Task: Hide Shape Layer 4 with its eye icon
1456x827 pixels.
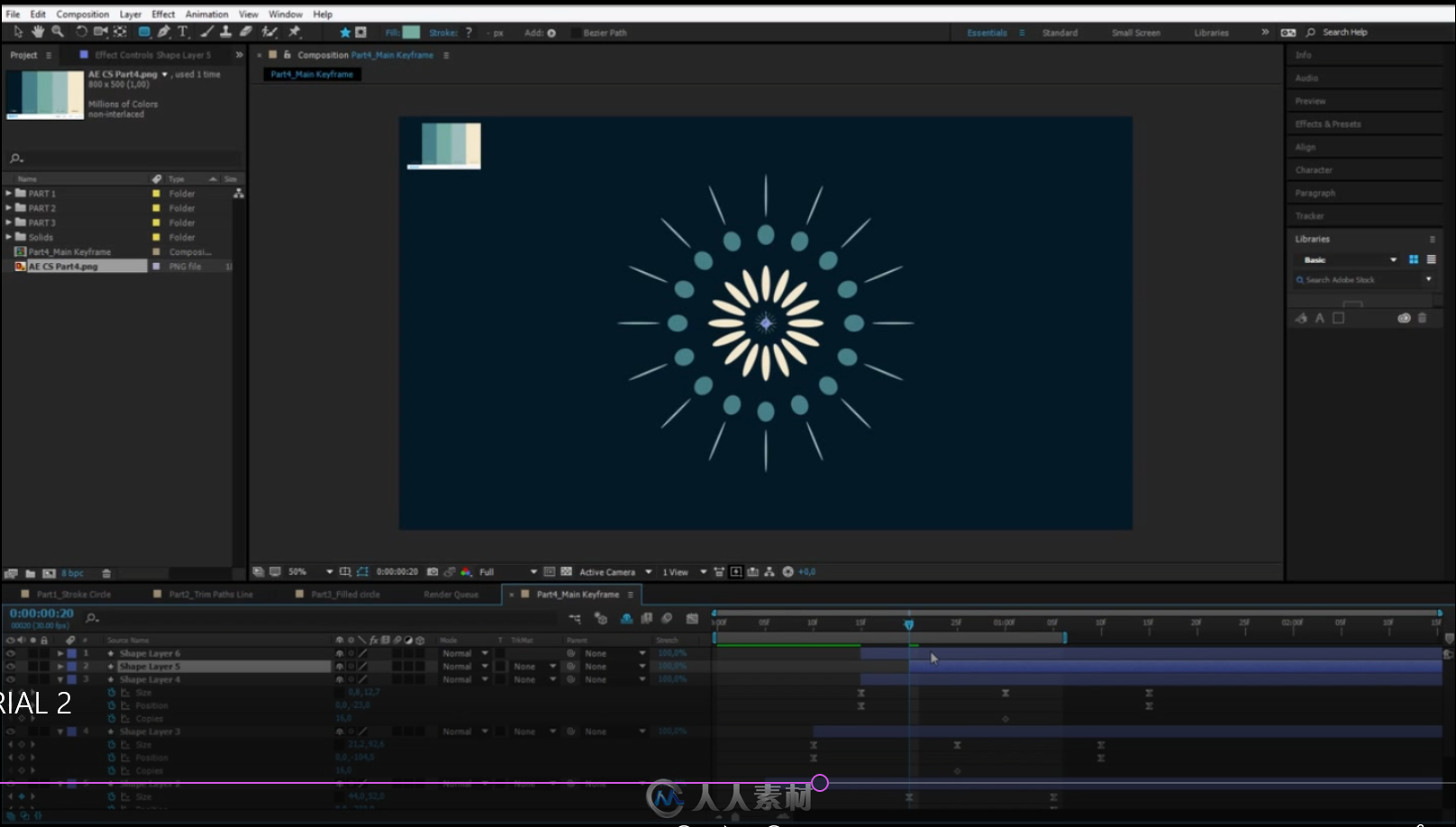Action: point(11,679)
